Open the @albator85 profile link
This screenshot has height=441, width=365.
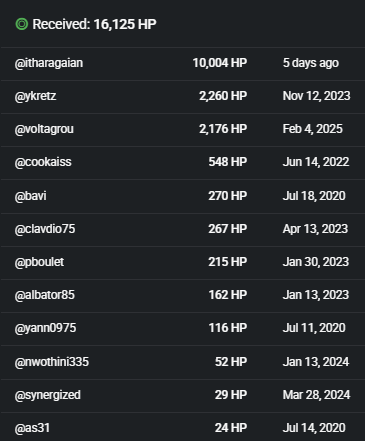pyautogui.click(x=45, y=295)
